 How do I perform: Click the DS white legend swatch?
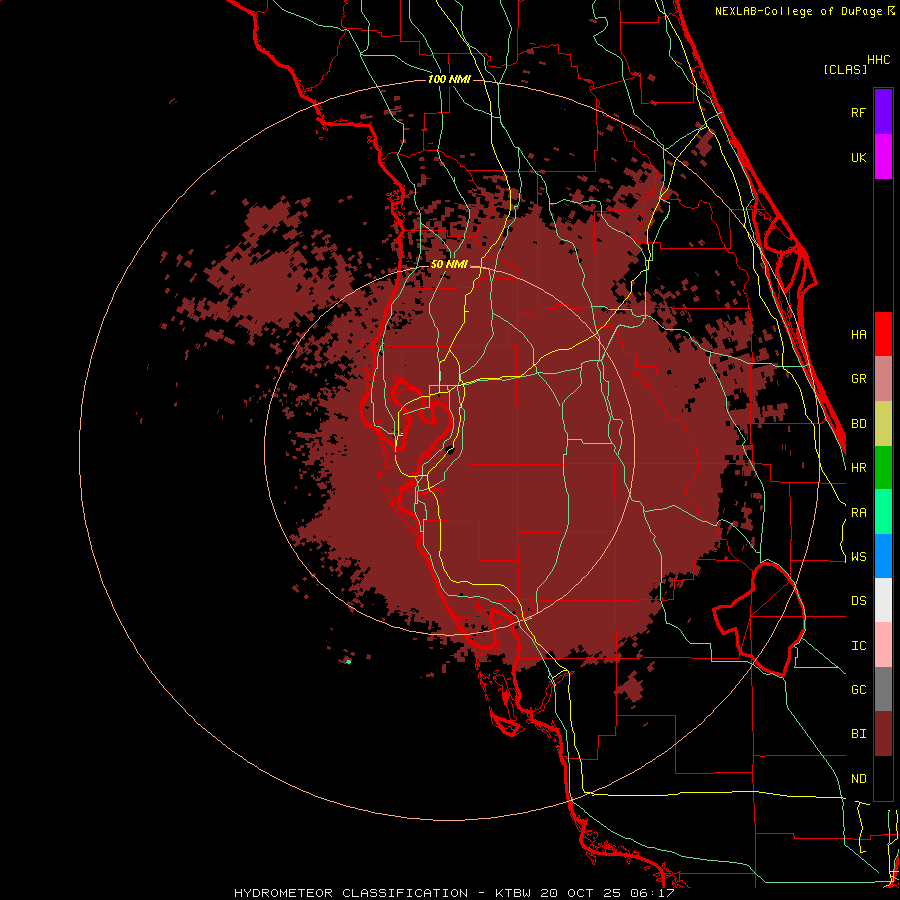883,600
